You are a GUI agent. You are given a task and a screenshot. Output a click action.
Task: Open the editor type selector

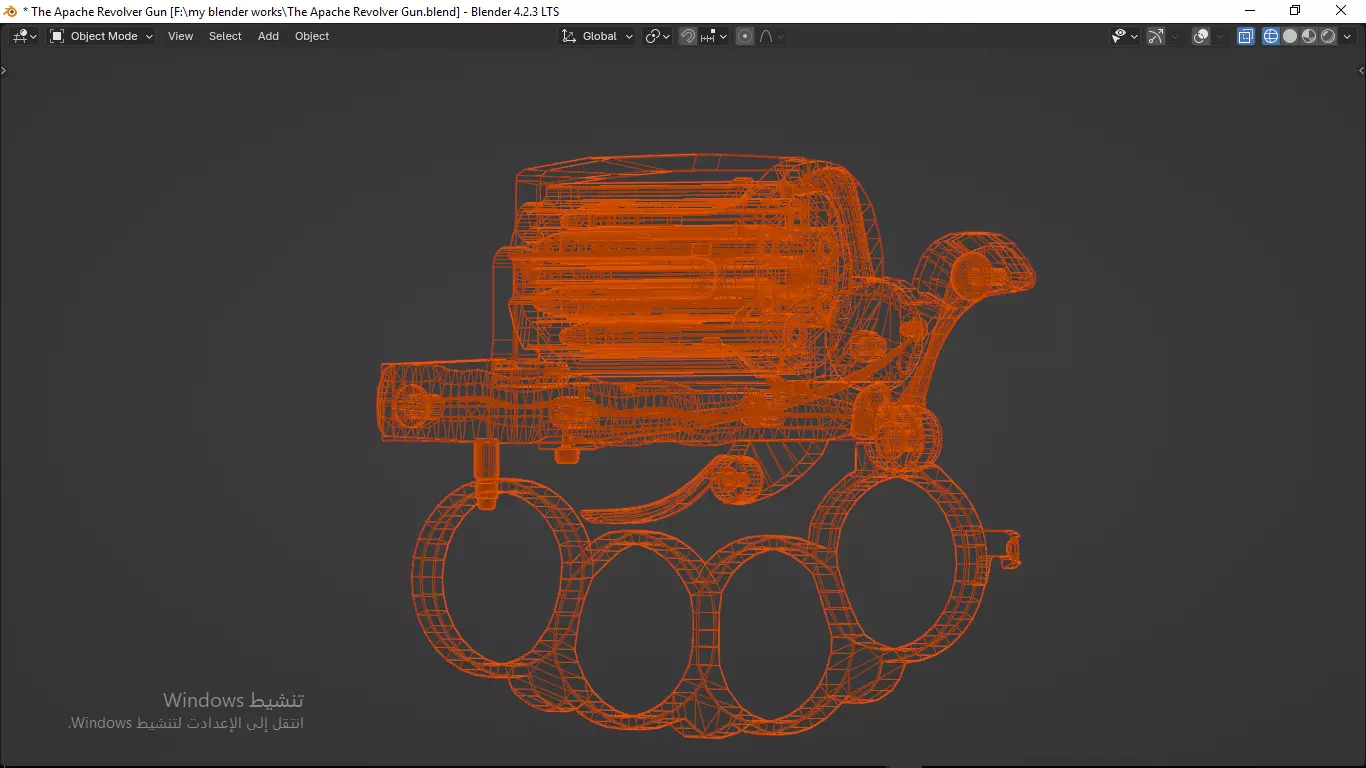click(x=25, y=36)
